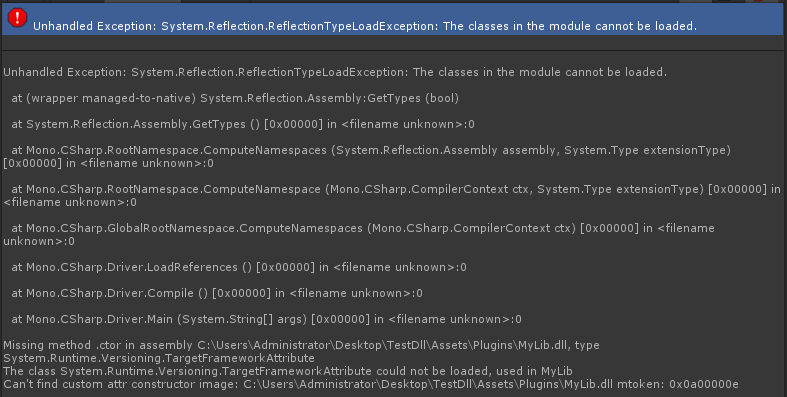Click the red error icon in the console
The image size is (787, 397).
click(17, 18)
